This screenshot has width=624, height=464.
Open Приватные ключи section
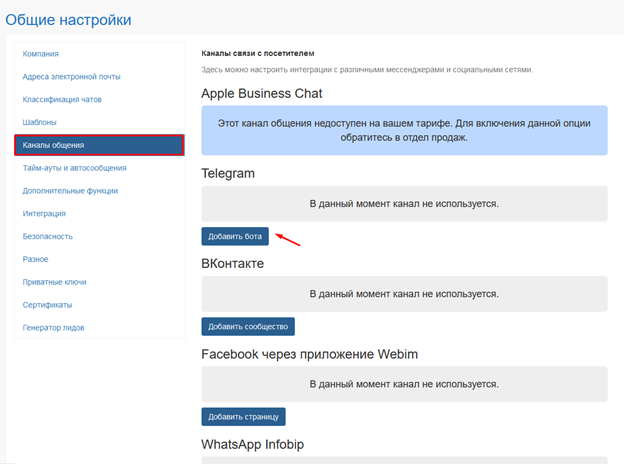[55, 282]
